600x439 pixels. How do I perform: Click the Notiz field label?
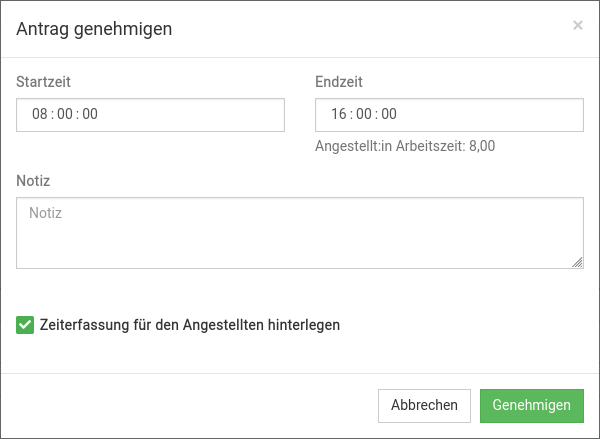pos(33,181)
